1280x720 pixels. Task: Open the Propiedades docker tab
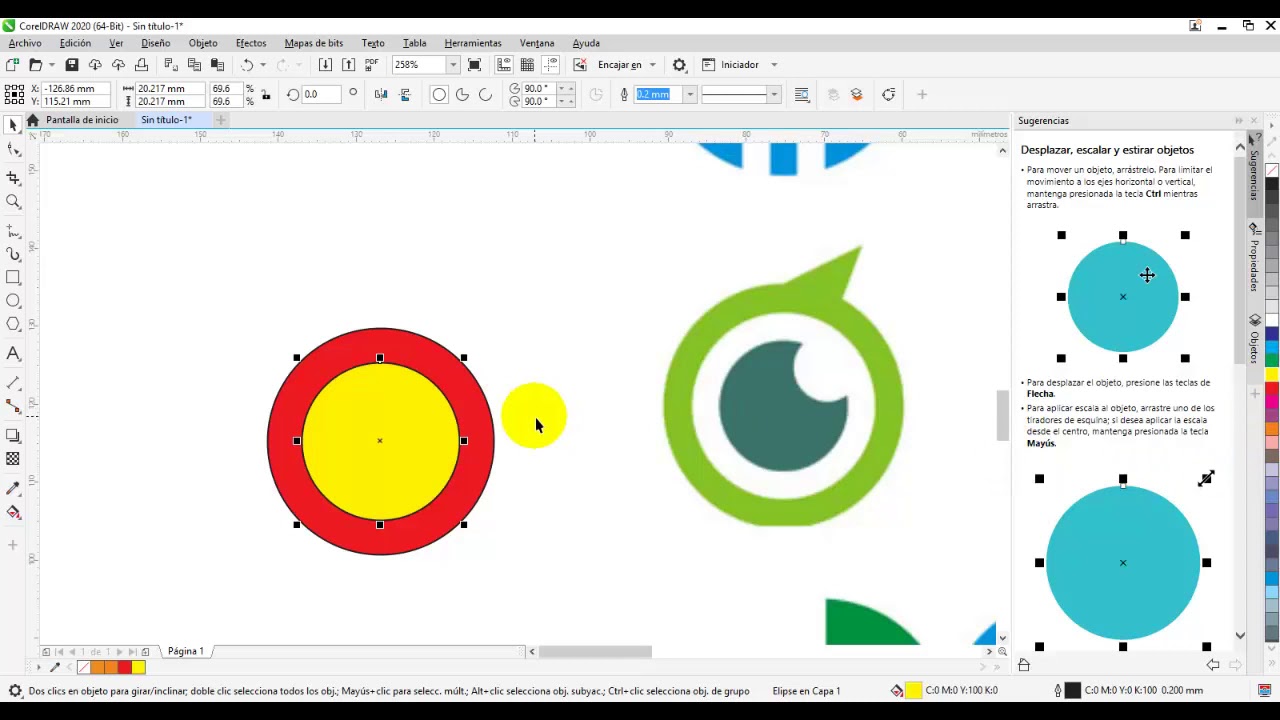pyautogui.click(x=1254, y=258)
